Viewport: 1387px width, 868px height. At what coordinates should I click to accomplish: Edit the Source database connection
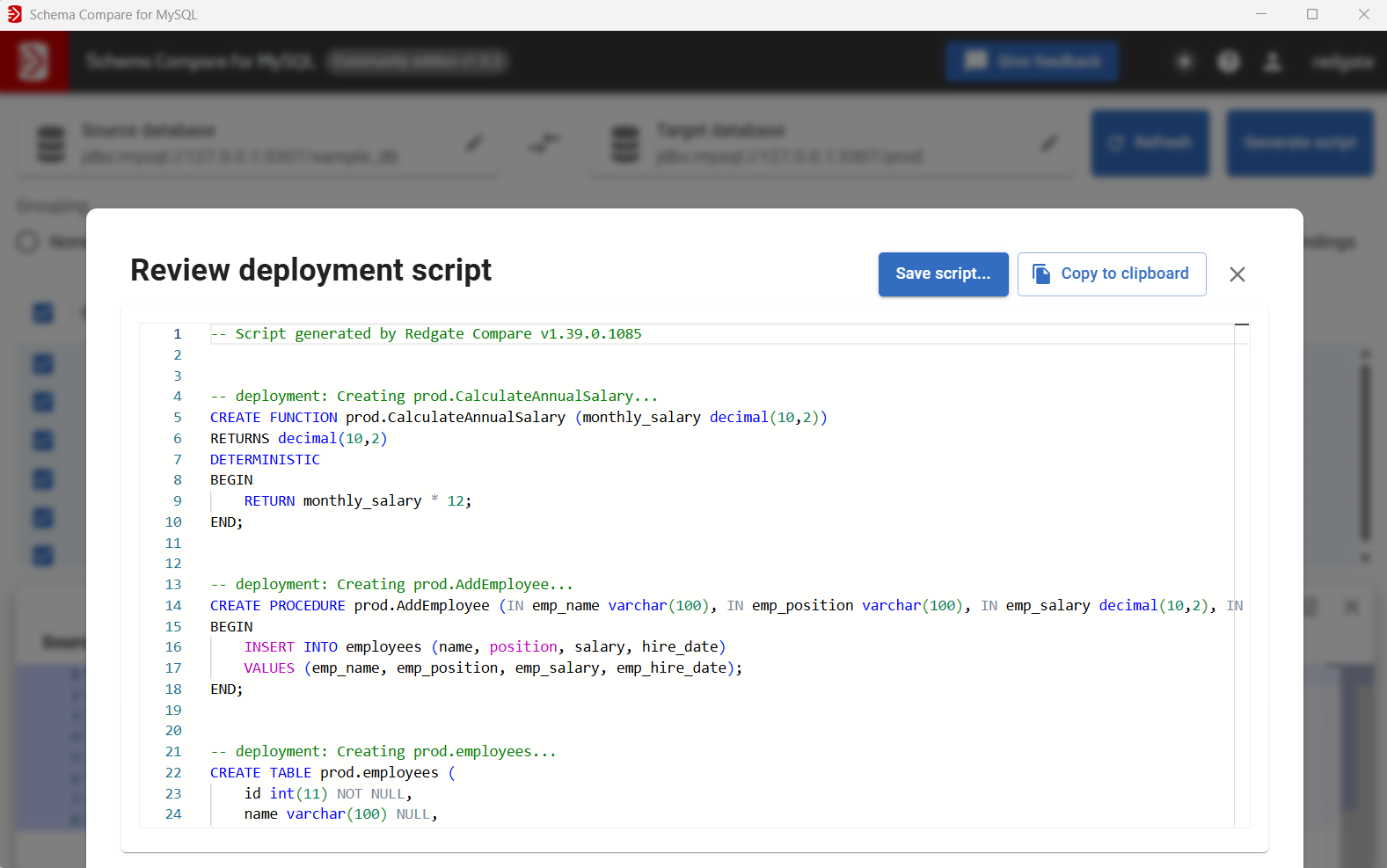point(474,143)
